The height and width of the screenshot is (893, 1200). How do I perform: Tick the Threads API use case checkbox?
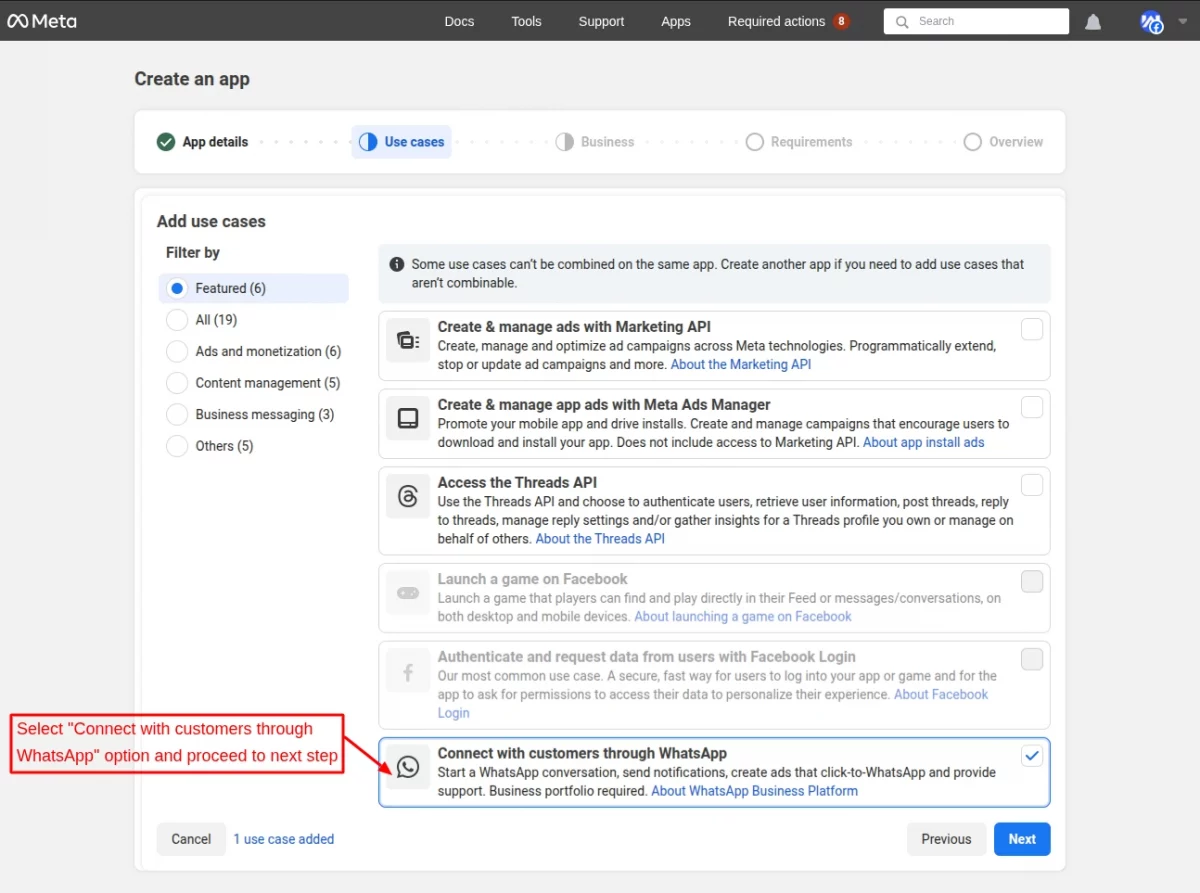coord(1032,485)
